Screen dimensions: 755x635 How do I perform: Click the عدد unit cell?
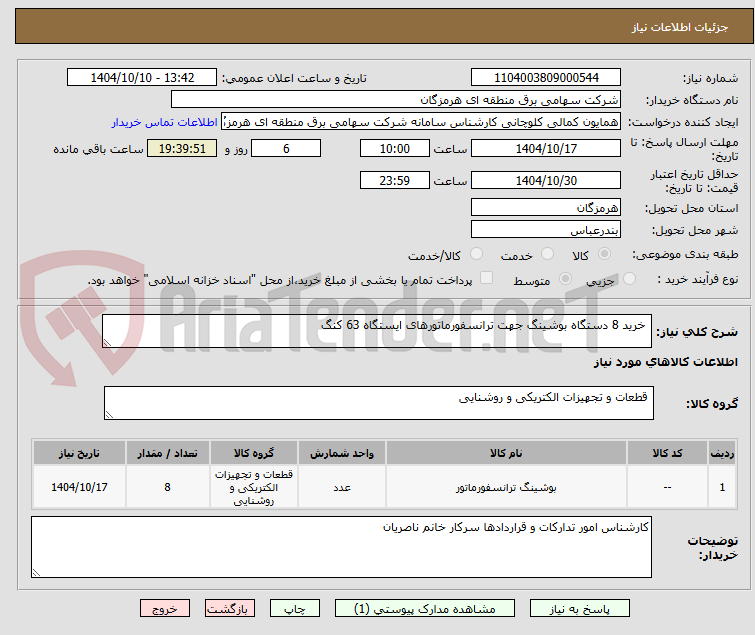[x=342, y=487]
